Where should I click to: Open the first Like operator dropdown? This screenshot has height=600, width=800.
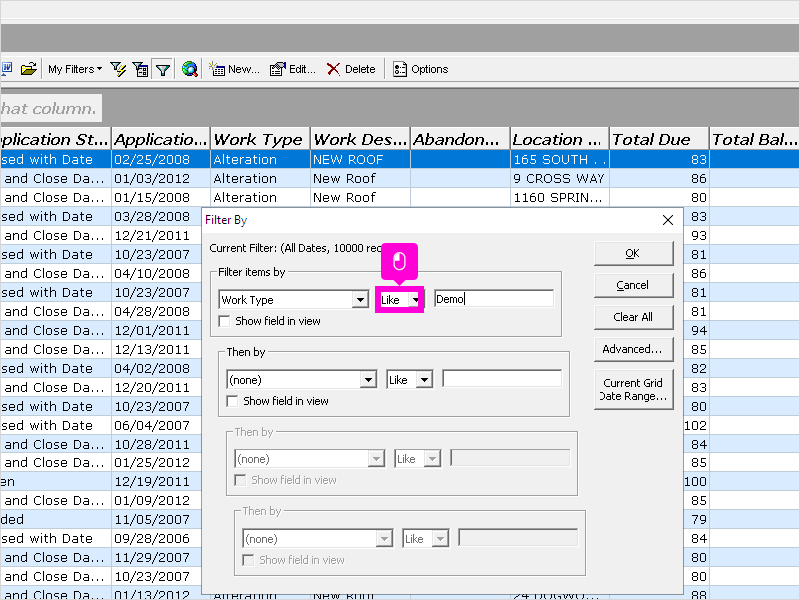click(x=416, y=299)
